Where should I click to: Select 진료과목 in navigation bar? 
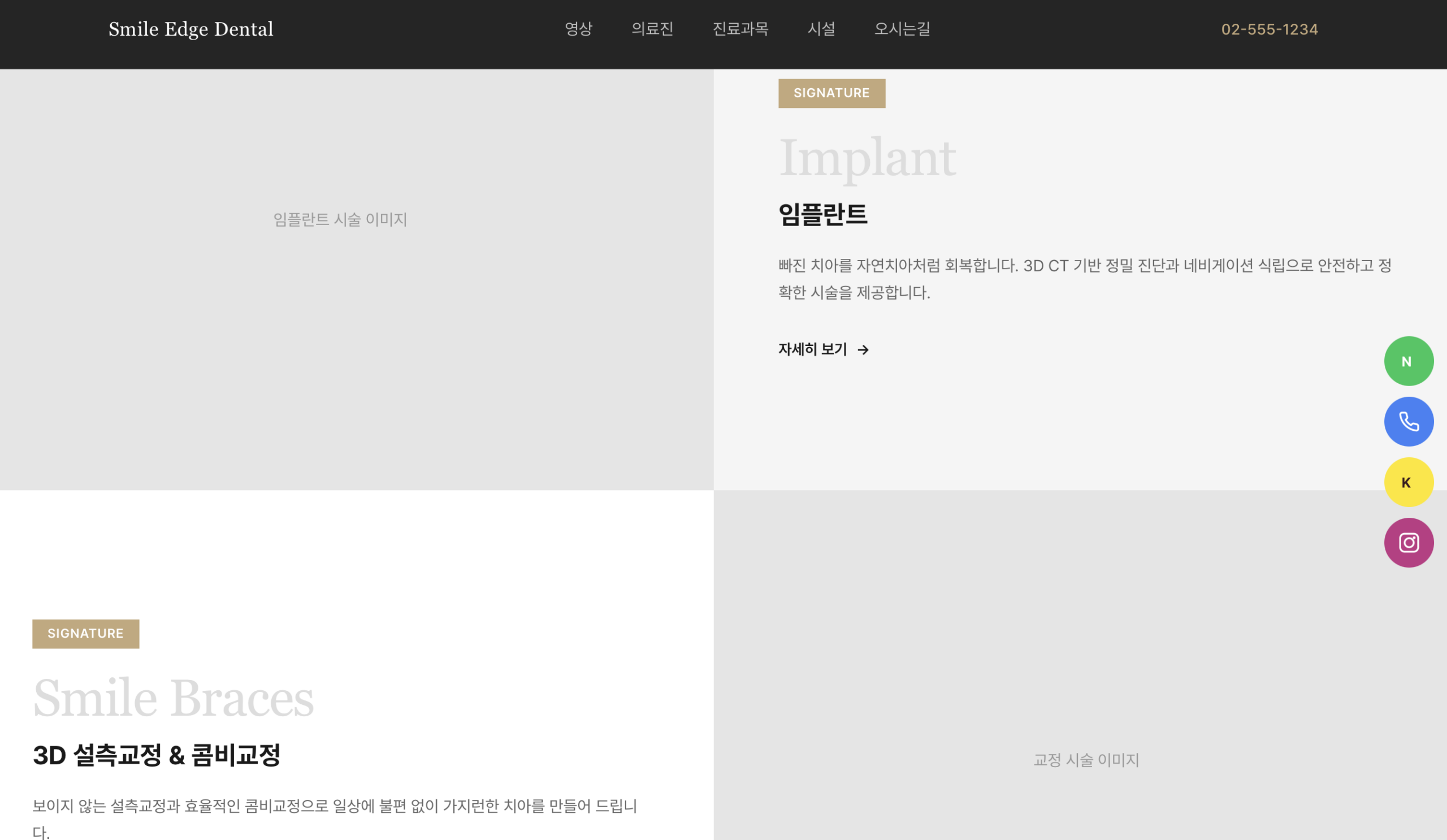[x=739, y=29]
